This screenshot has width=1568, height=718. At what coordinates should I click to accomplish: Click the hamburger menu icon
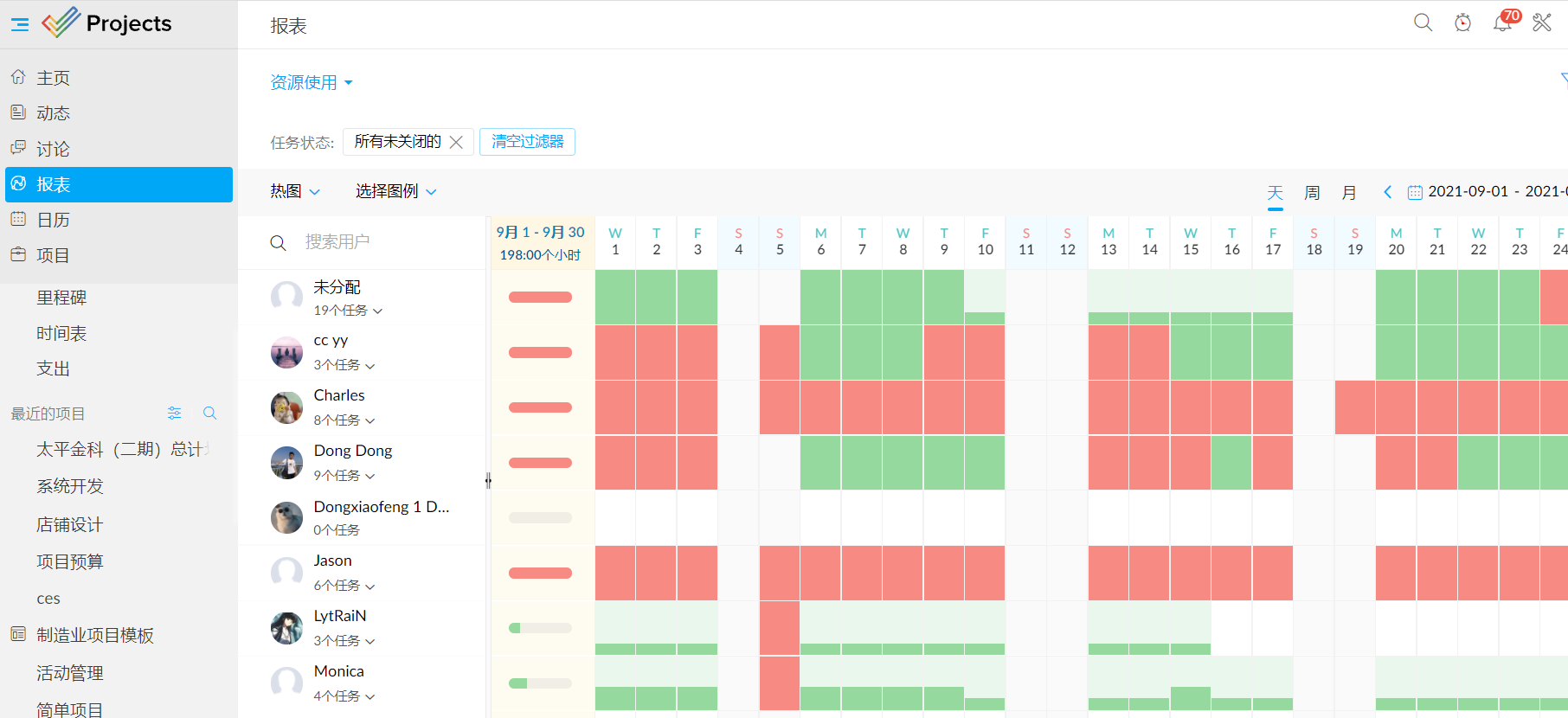tap(20, 24)
